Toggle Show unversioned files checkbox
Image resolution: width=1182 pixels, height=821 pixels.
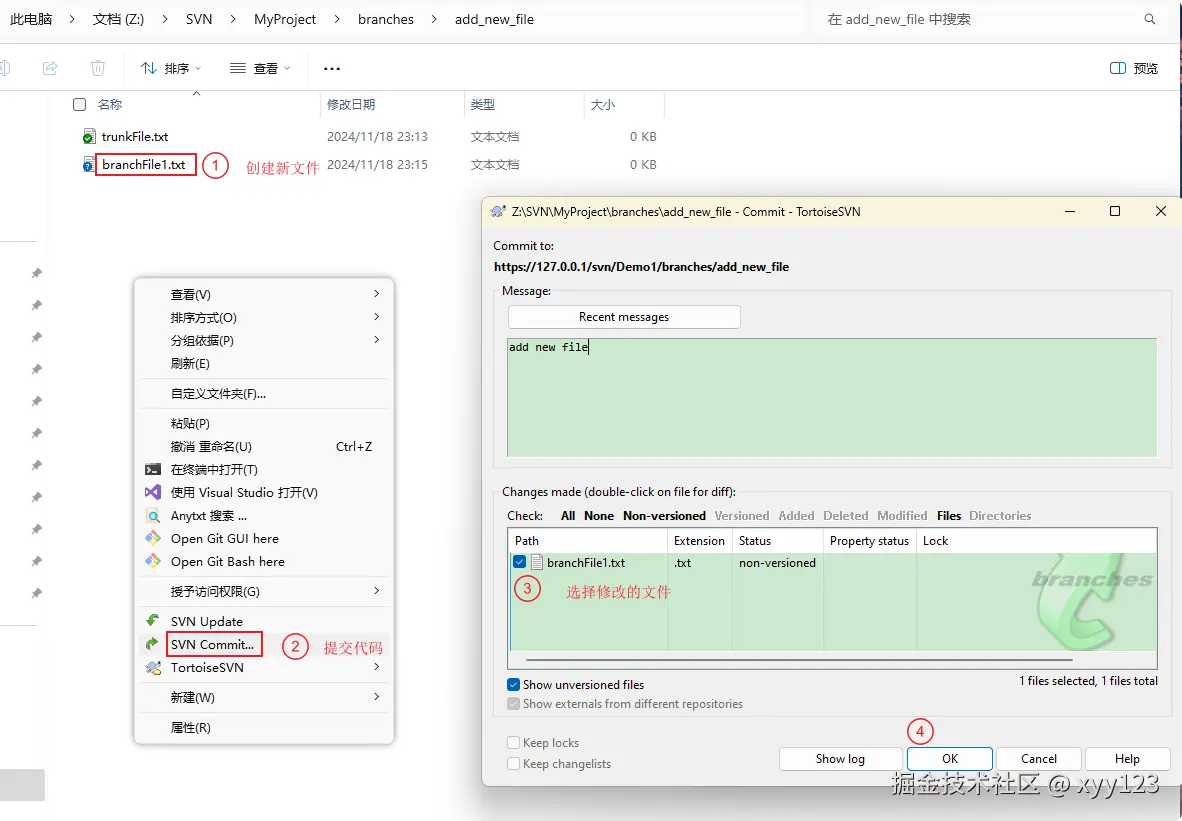[x=513, y=685]
